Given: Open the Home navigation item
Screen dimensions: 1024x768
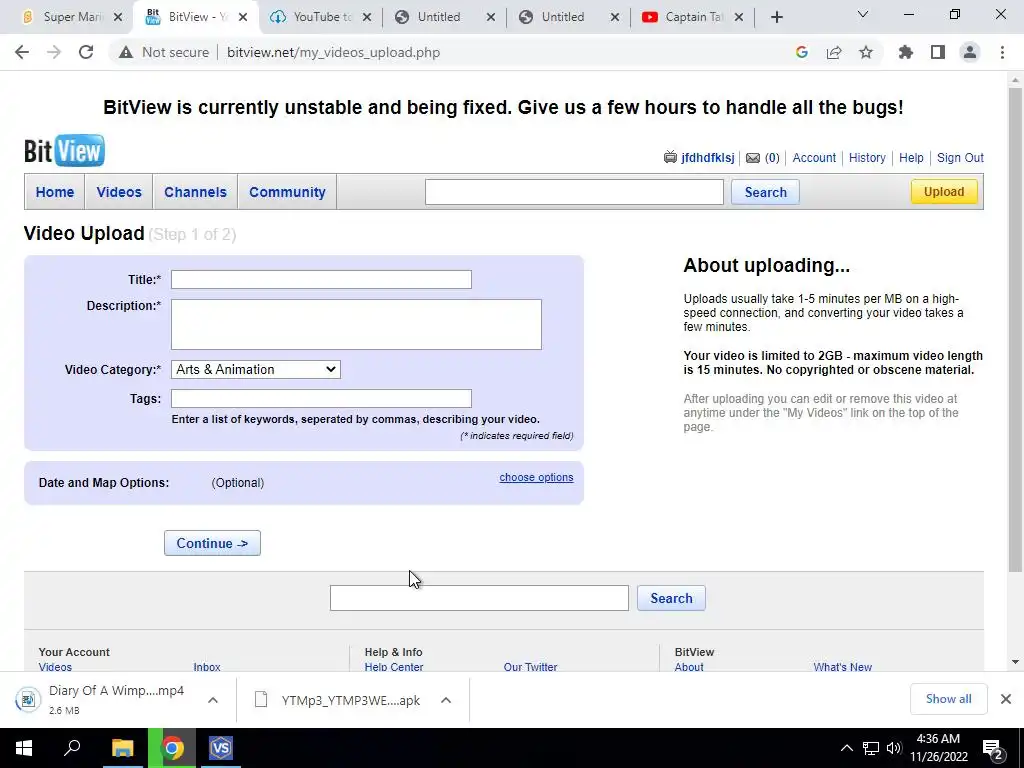Looking at the screenshot, I should point(55,192).
